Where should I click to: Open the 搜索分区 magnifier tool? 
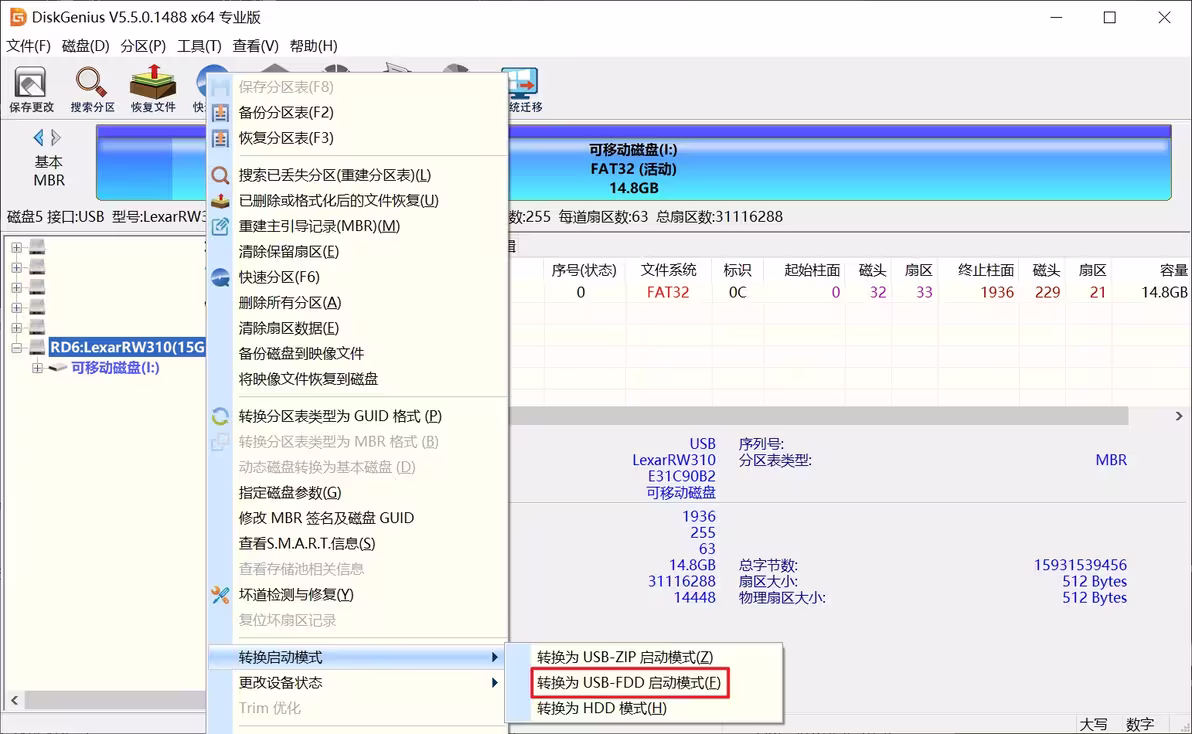tap(92, 89)
